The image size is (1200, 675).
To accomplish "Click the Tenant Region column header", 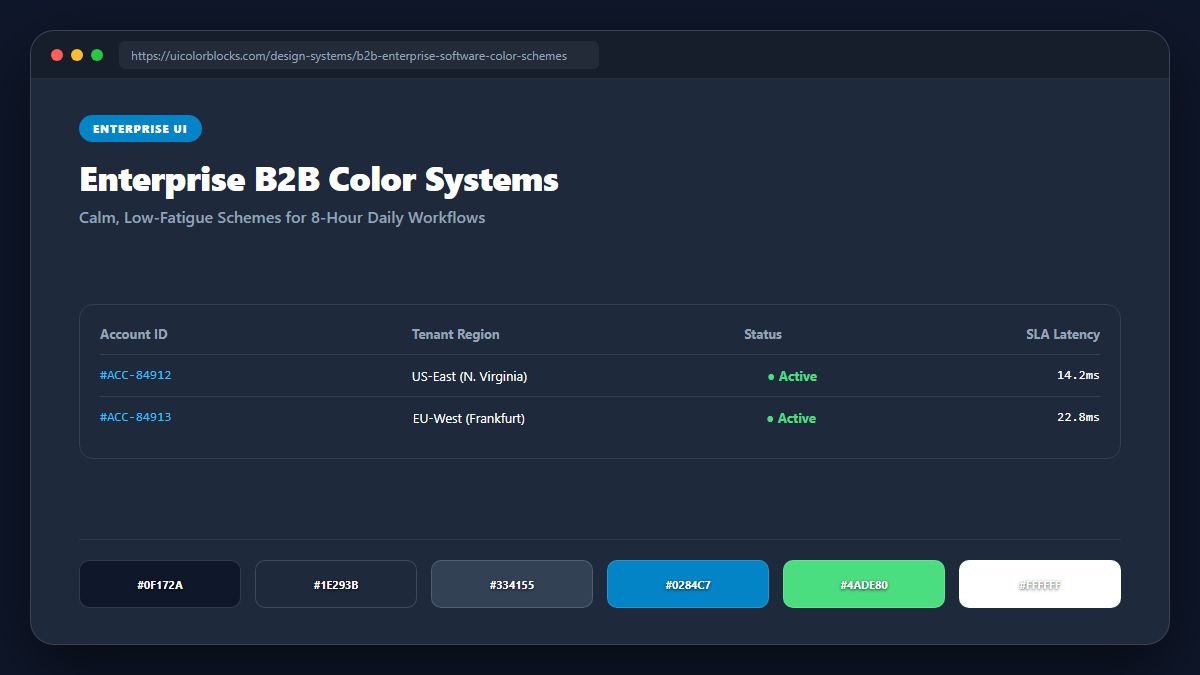I will click(455, 334).
